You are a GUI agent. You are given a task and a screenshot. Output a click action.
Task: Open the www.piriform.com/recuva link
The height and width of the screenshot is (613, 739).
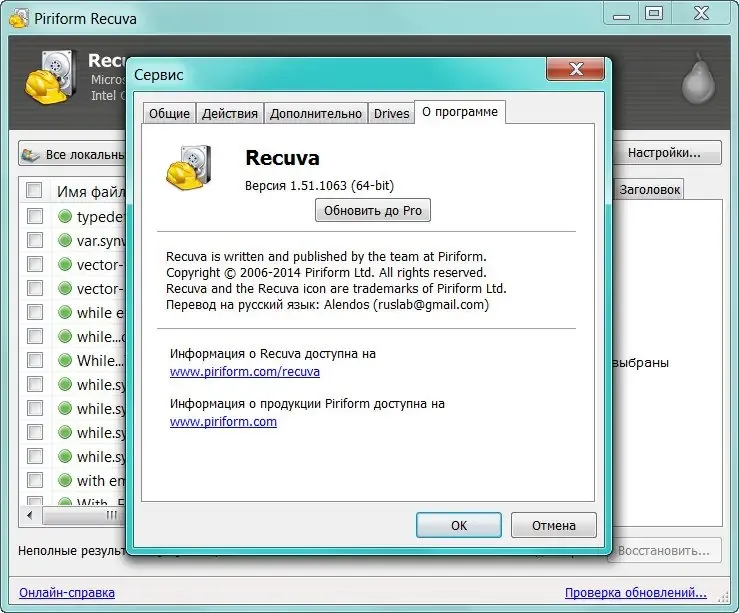tap(245, 372)
